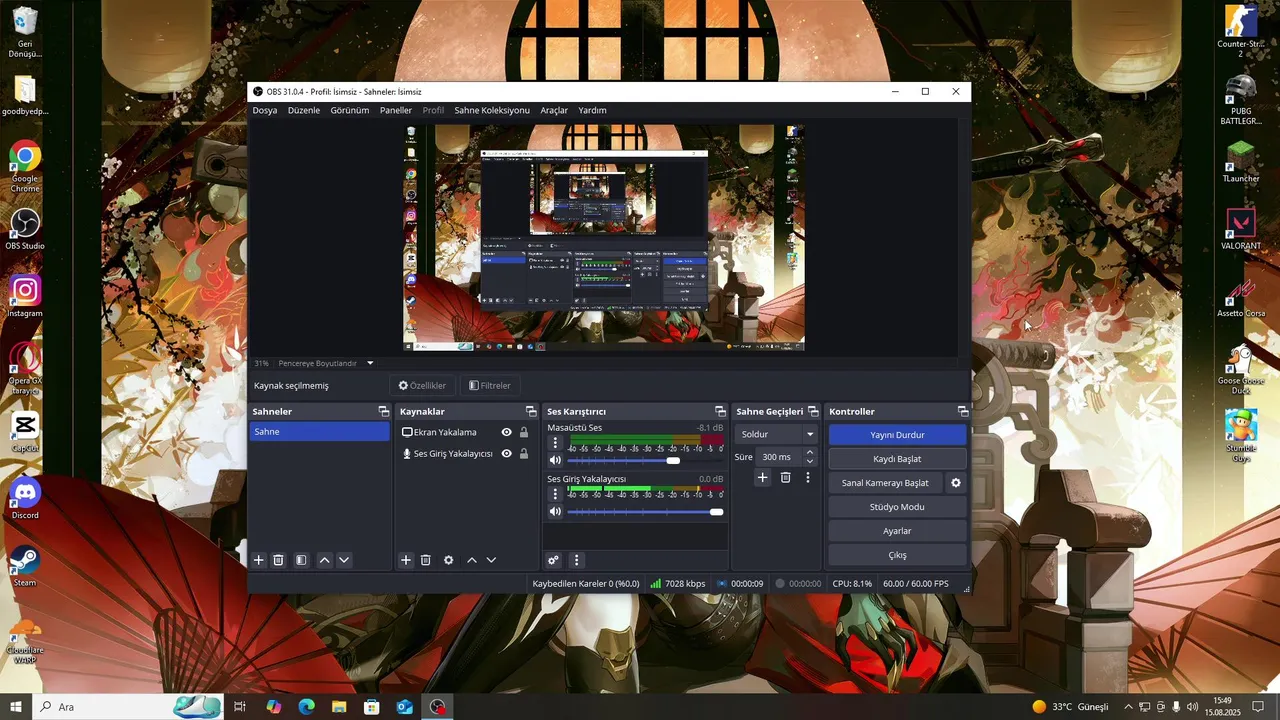Move scene down in Sahneler panel

(x=344, y=560)
